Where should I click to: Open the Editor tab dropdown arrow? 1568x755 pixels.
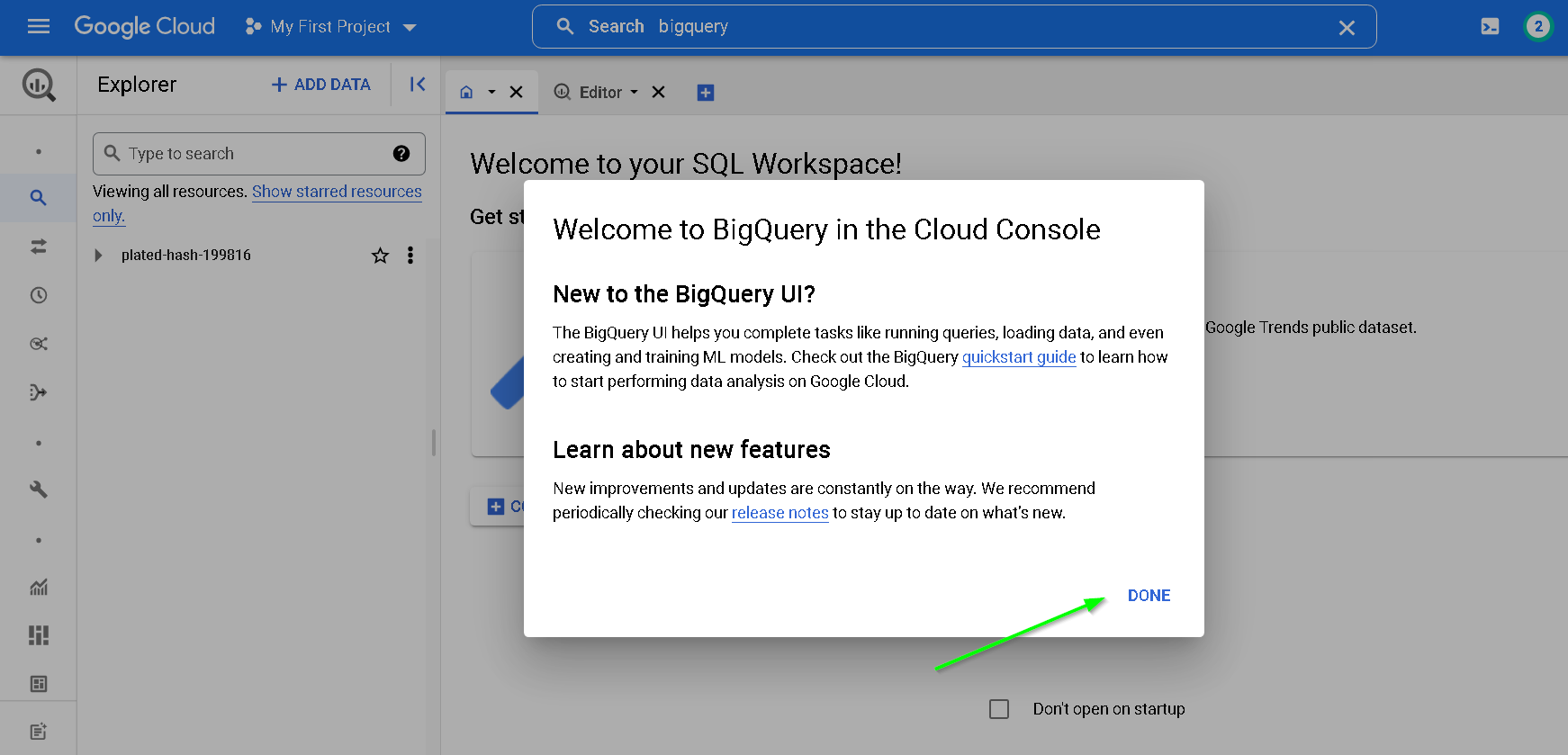pyautogui.click(x=634, y=92)
